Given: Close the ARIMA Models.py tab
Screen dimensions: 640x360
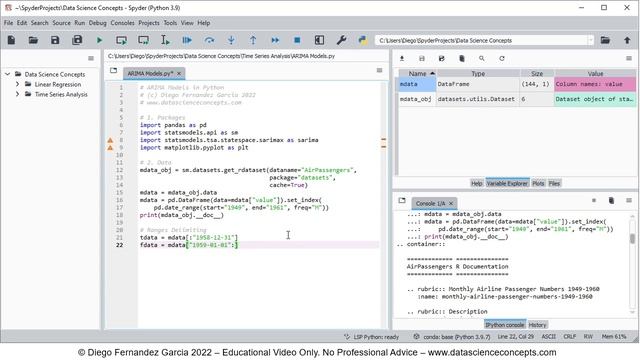Looking at the screenshot, I should click(x=179, y=73).
